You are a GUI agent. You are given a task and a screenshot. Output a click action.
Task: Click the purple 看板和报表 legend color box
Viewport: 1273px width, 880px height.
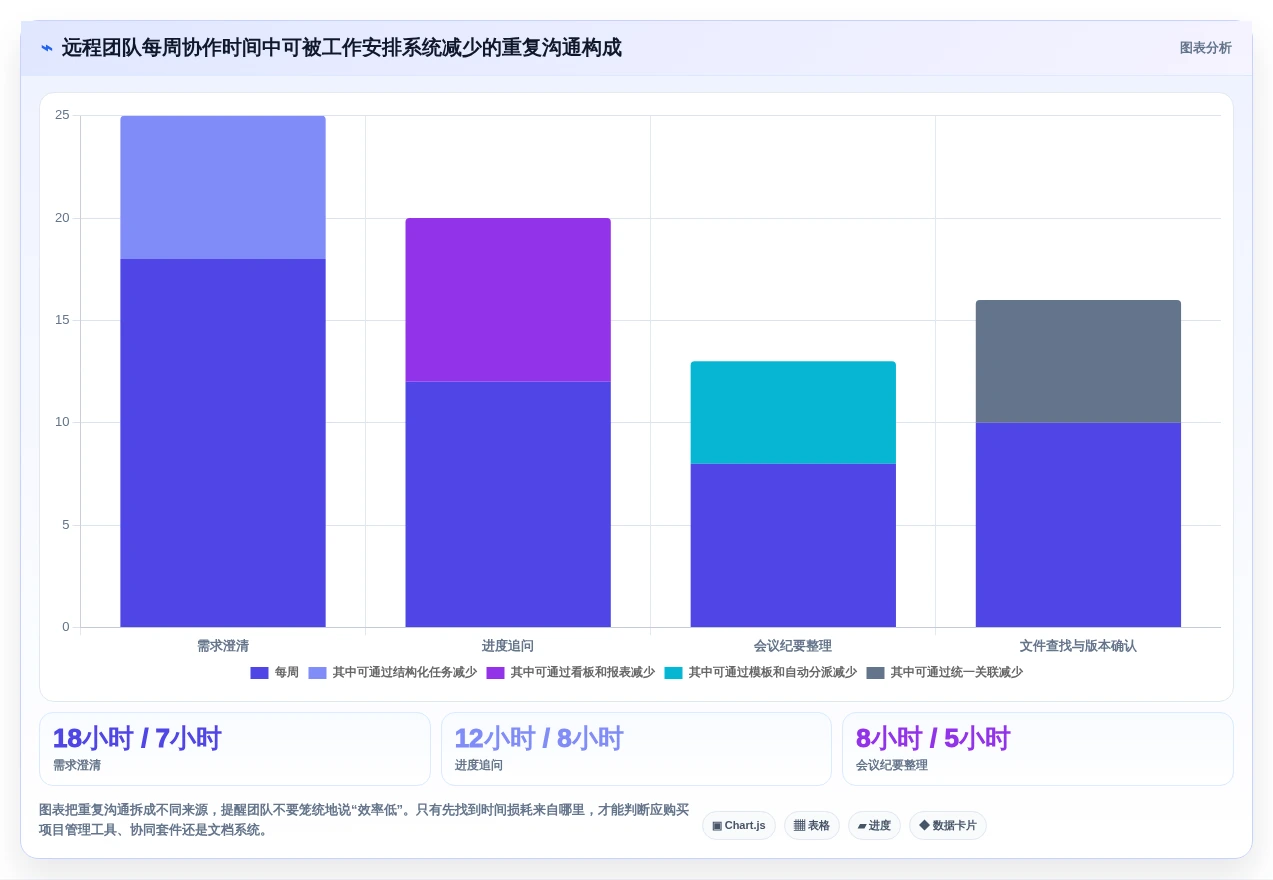click(x=495, y=673)
